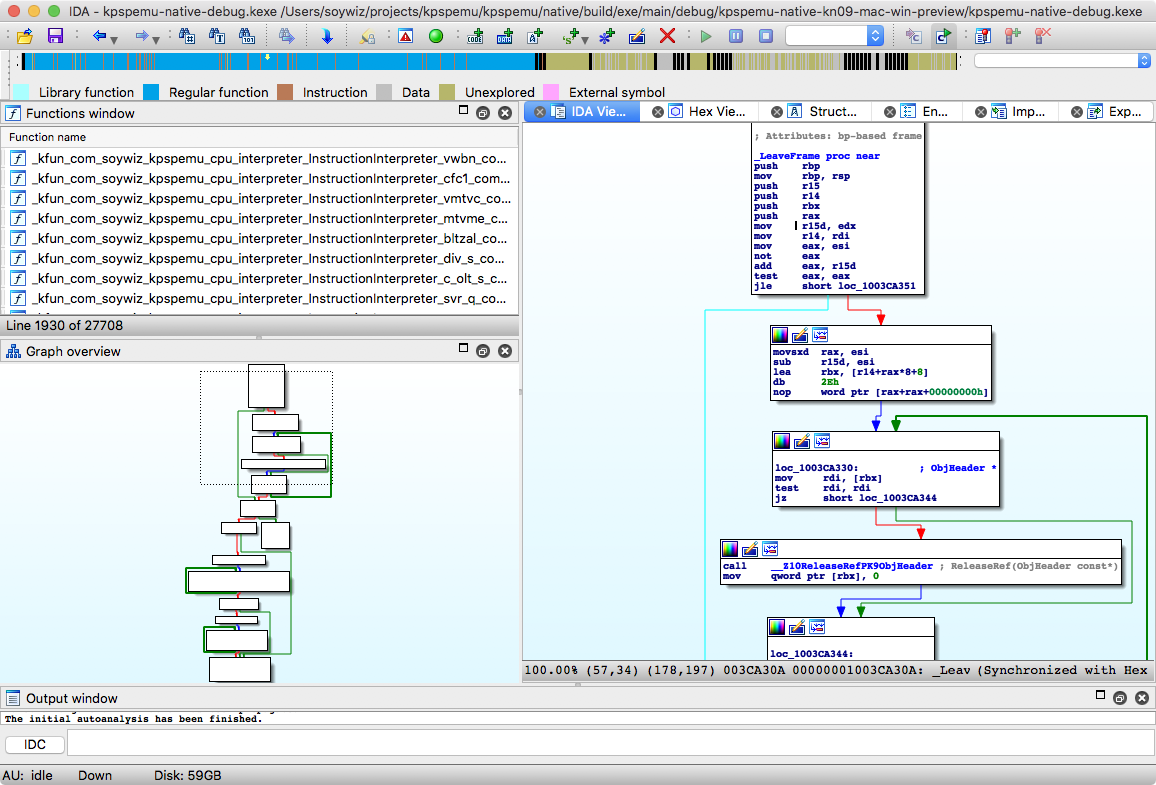Click the blue down-arrow Jump icon
This screenshot has width=1156, height=785.
pyautogui.click(x=327, y=36)
